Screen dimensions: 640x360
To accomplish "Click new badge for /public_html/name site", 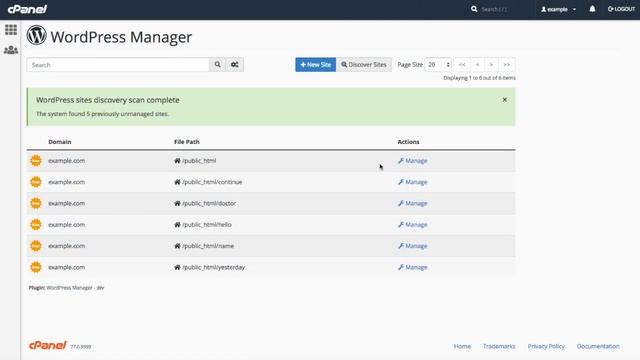I will 36,246.
